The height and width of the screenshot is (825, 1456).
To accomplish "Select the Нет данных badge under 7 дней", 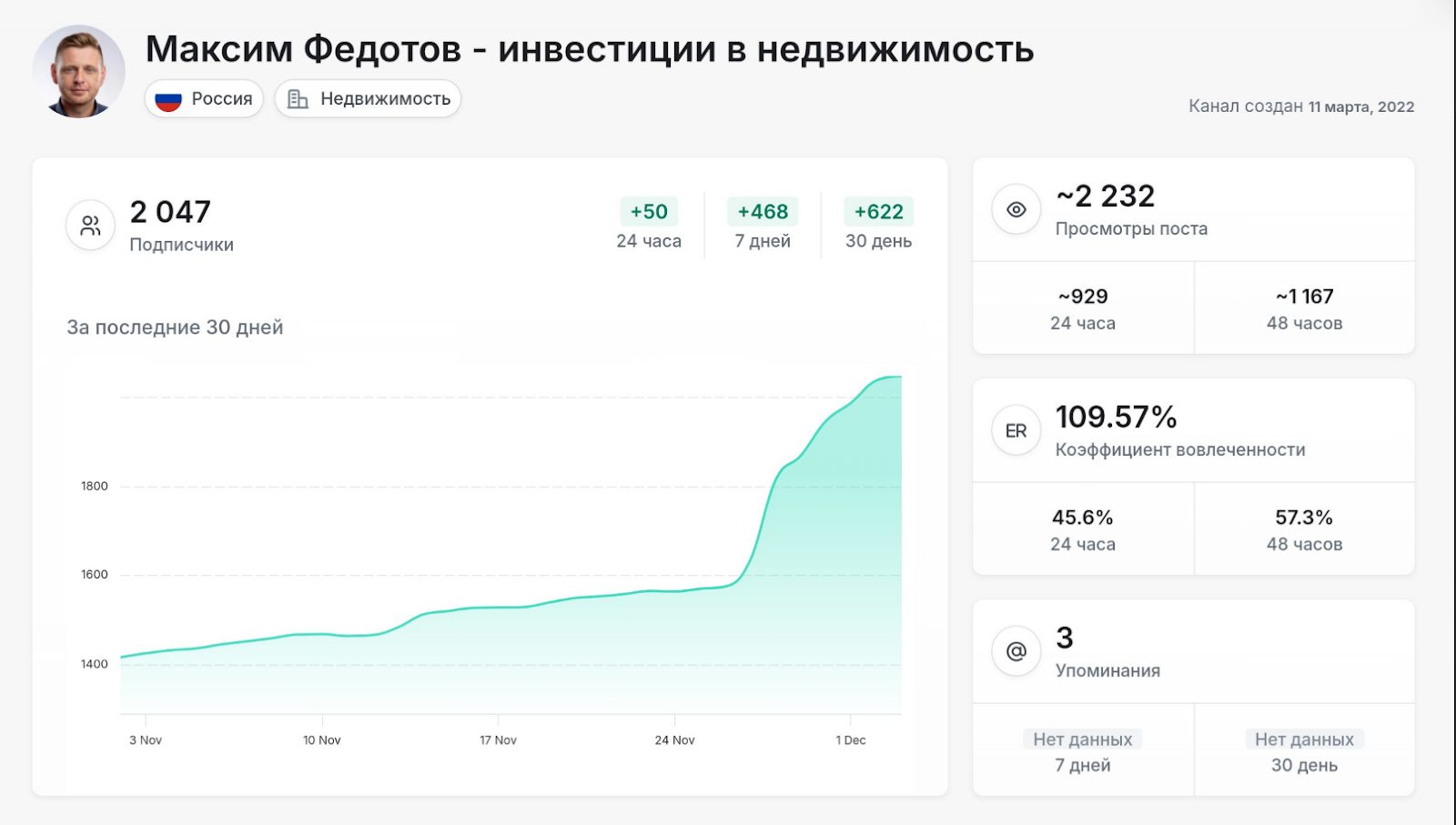I will (x=1082, y=739).
